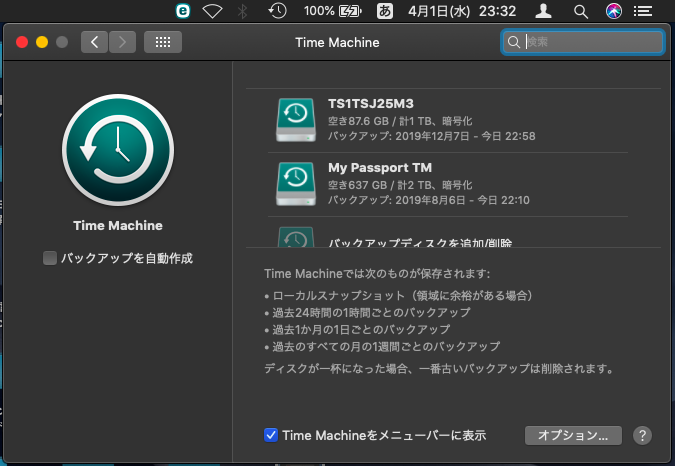The height and width of the screenshot is (466, 675).
Task: Open the date and time menu
Action: [461, 11]
